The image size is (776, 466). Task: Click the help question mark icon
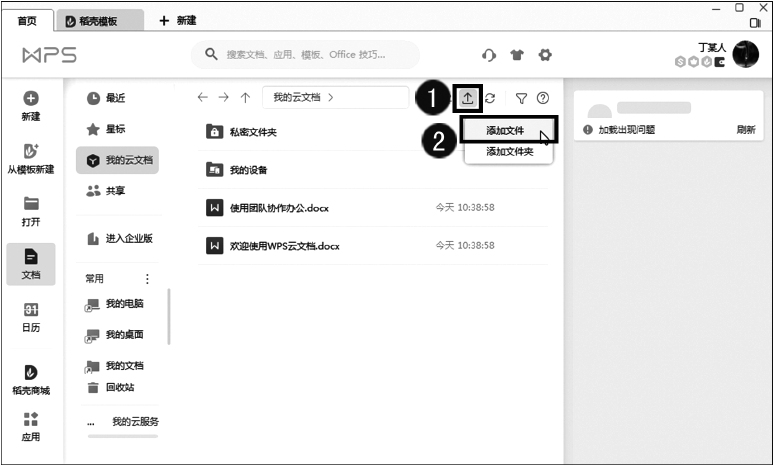tap(543, 98)
